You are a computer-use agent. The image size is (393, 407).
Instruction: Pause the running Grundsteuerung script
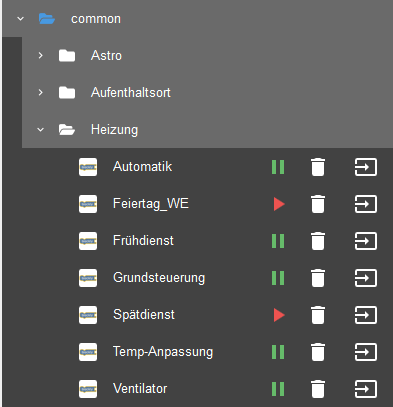click(278, 278)
